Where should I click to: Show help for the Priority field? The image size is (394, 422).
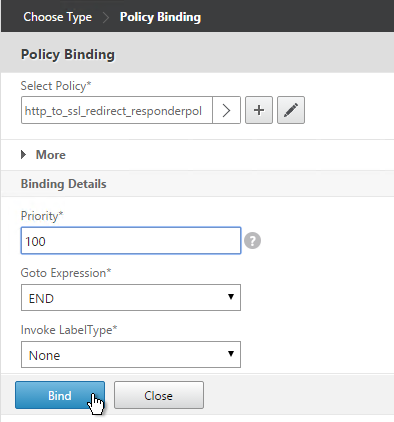[x=252, y=241]
